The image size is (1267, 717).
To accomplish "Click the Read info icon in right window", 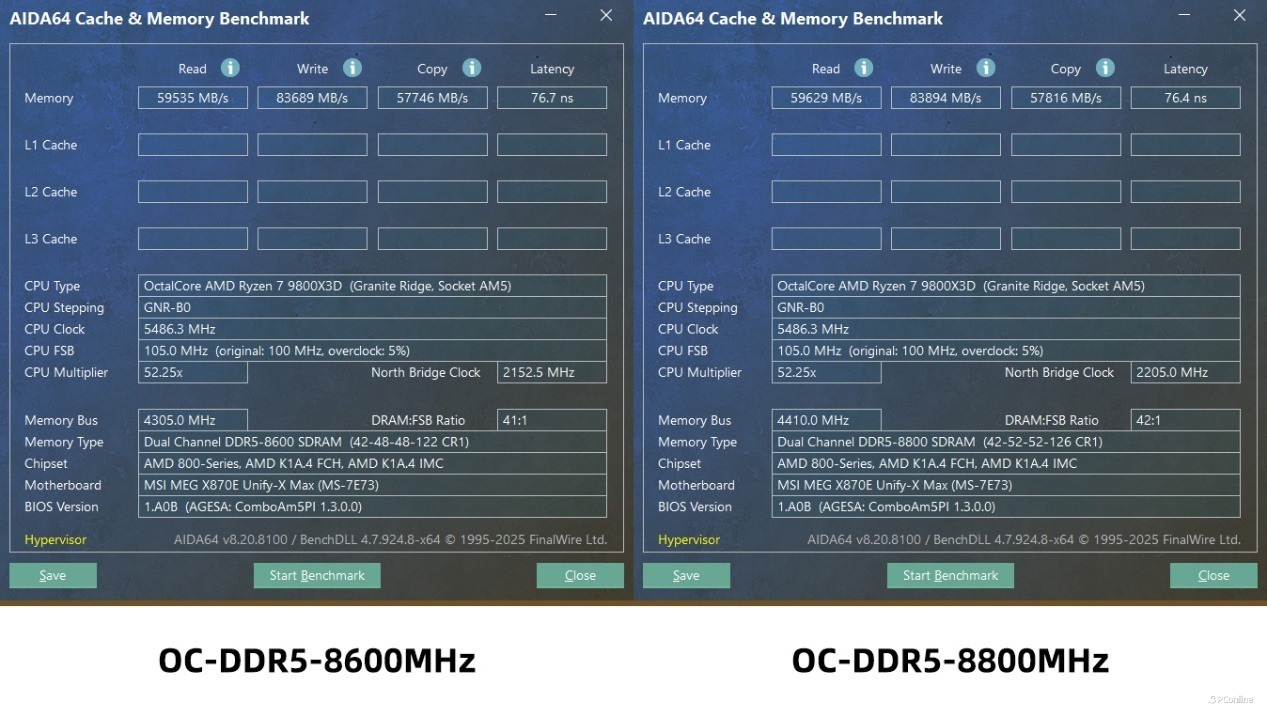I will [864, 68].
